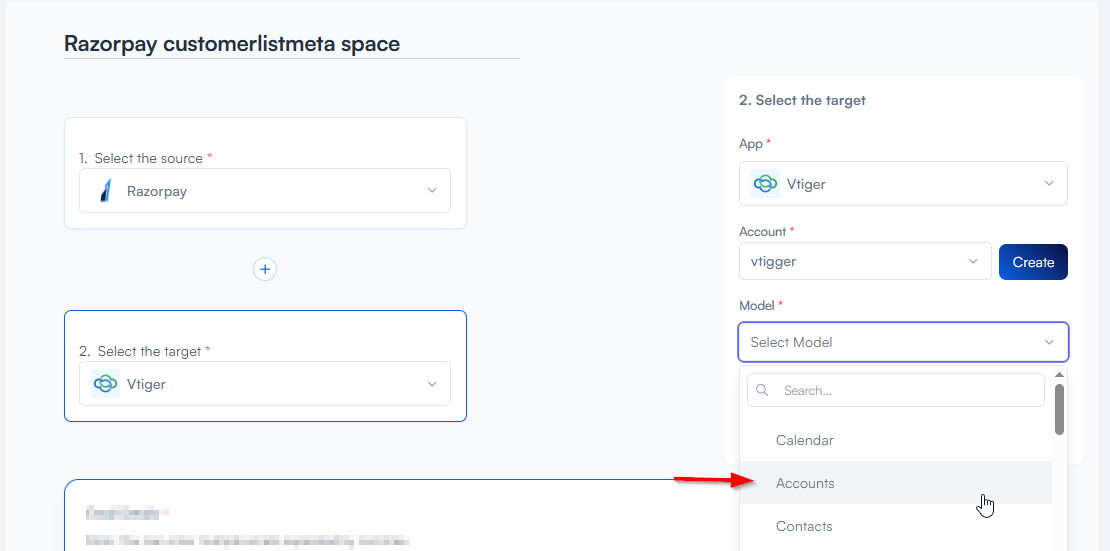The image size is (1110, 551).
Task: Choose Contacts from the model list
Action: 804,526
